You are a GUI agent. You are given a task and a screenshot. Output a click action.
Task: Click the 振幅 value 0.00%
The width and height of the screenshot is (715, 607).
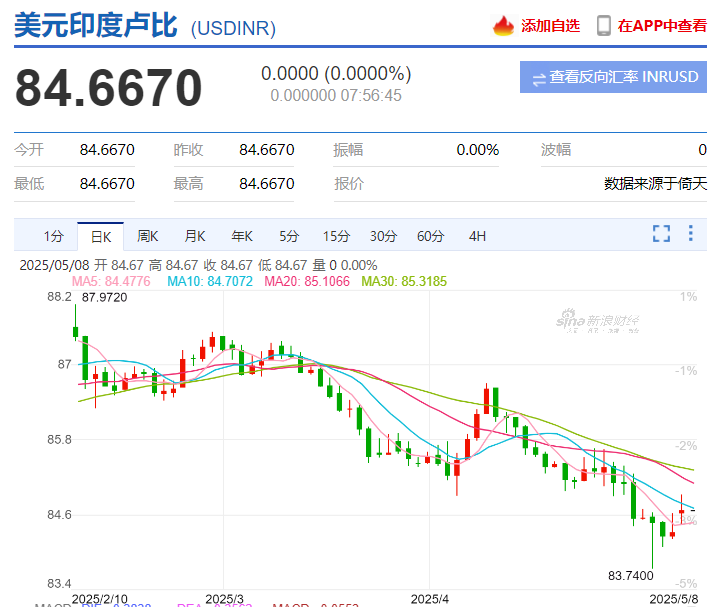[478, 150]
